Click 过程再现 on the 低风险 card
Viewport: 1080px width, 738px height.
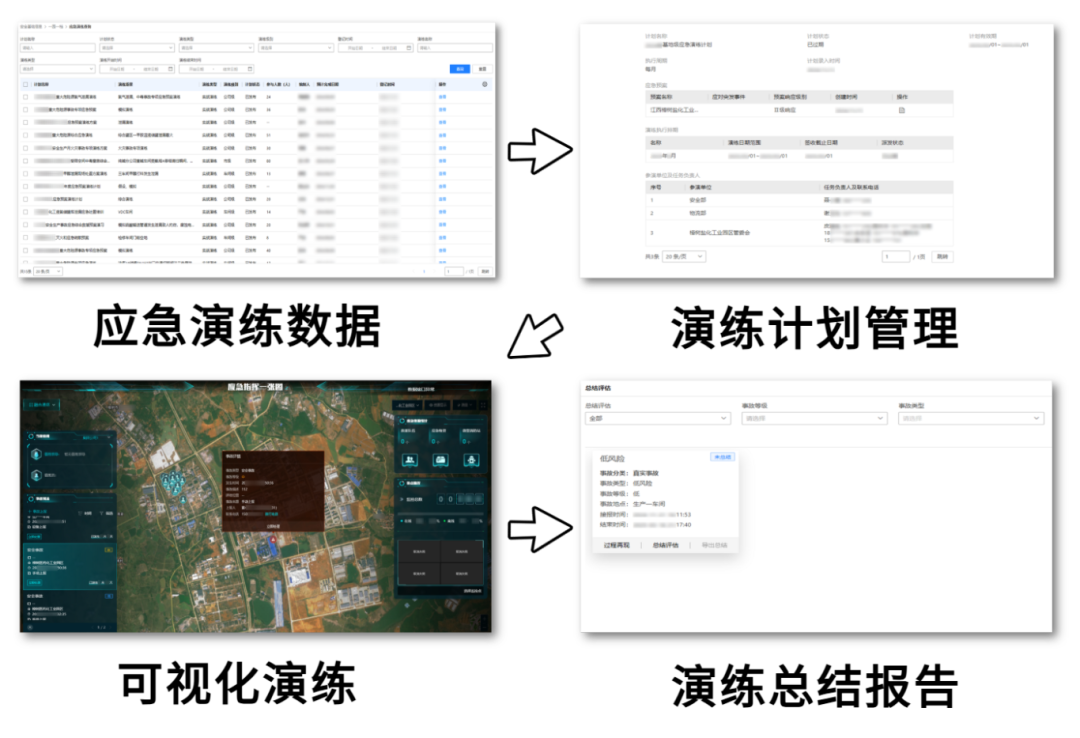pyautogui.click(x=617, y=545)
